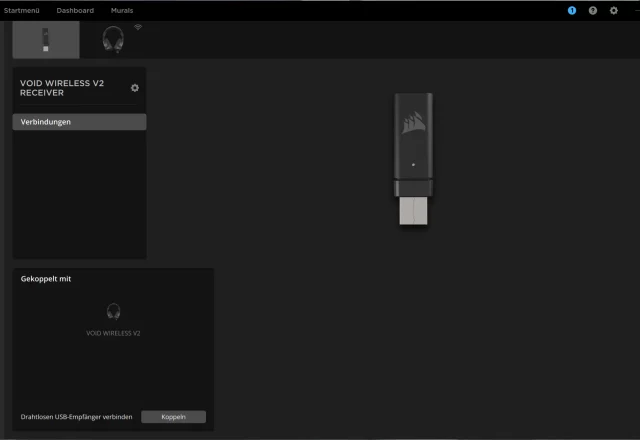Open device settings gear for the receiver

[x=135, y=88]
